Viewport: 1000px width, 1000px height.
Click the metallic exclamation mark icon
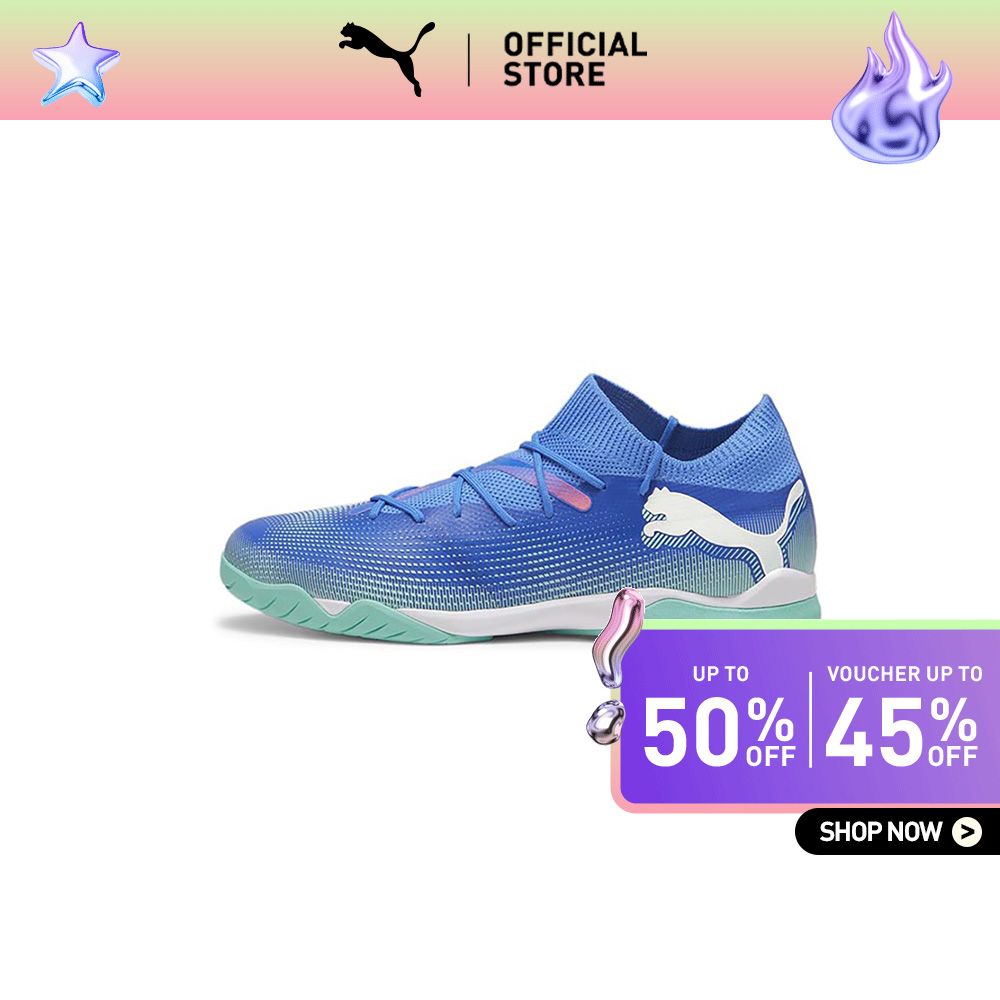pos(615,666)
